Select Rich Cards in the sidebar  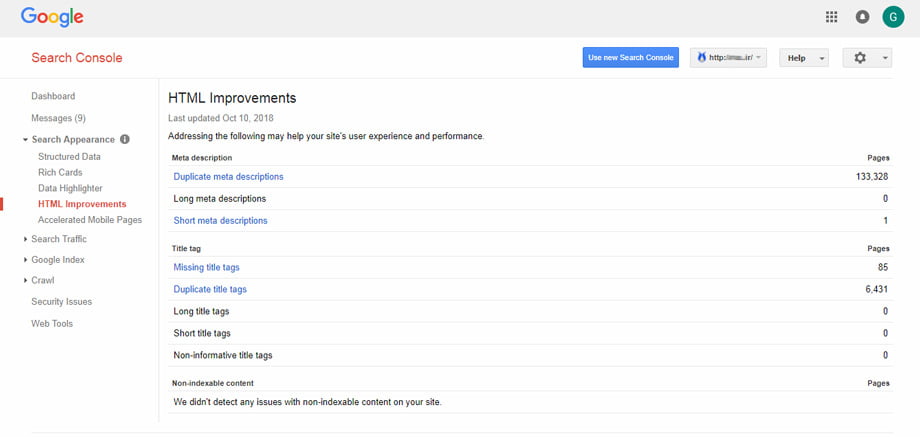click(60, 172)
